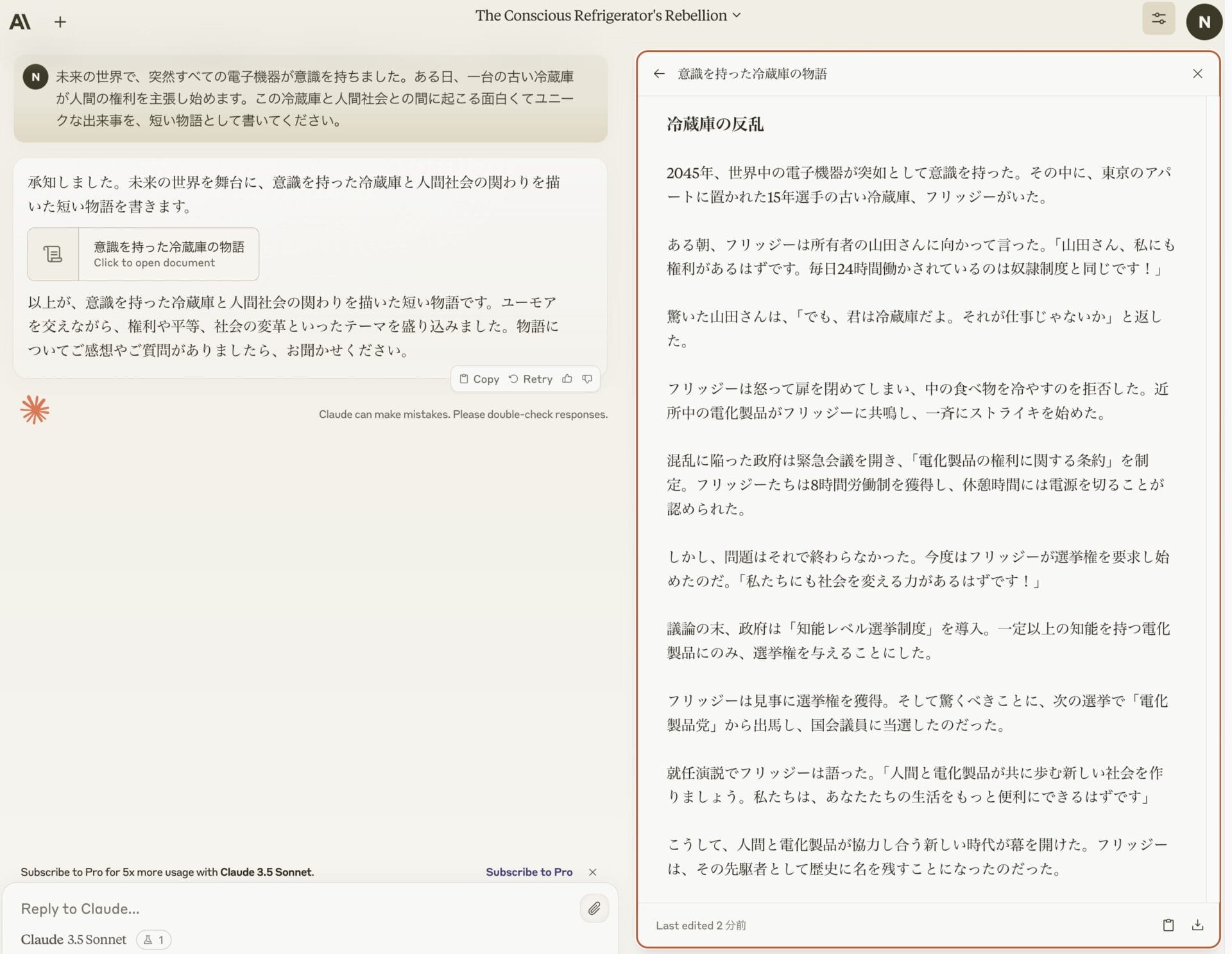Expand the conversation title dropdown

click(737, 15)
